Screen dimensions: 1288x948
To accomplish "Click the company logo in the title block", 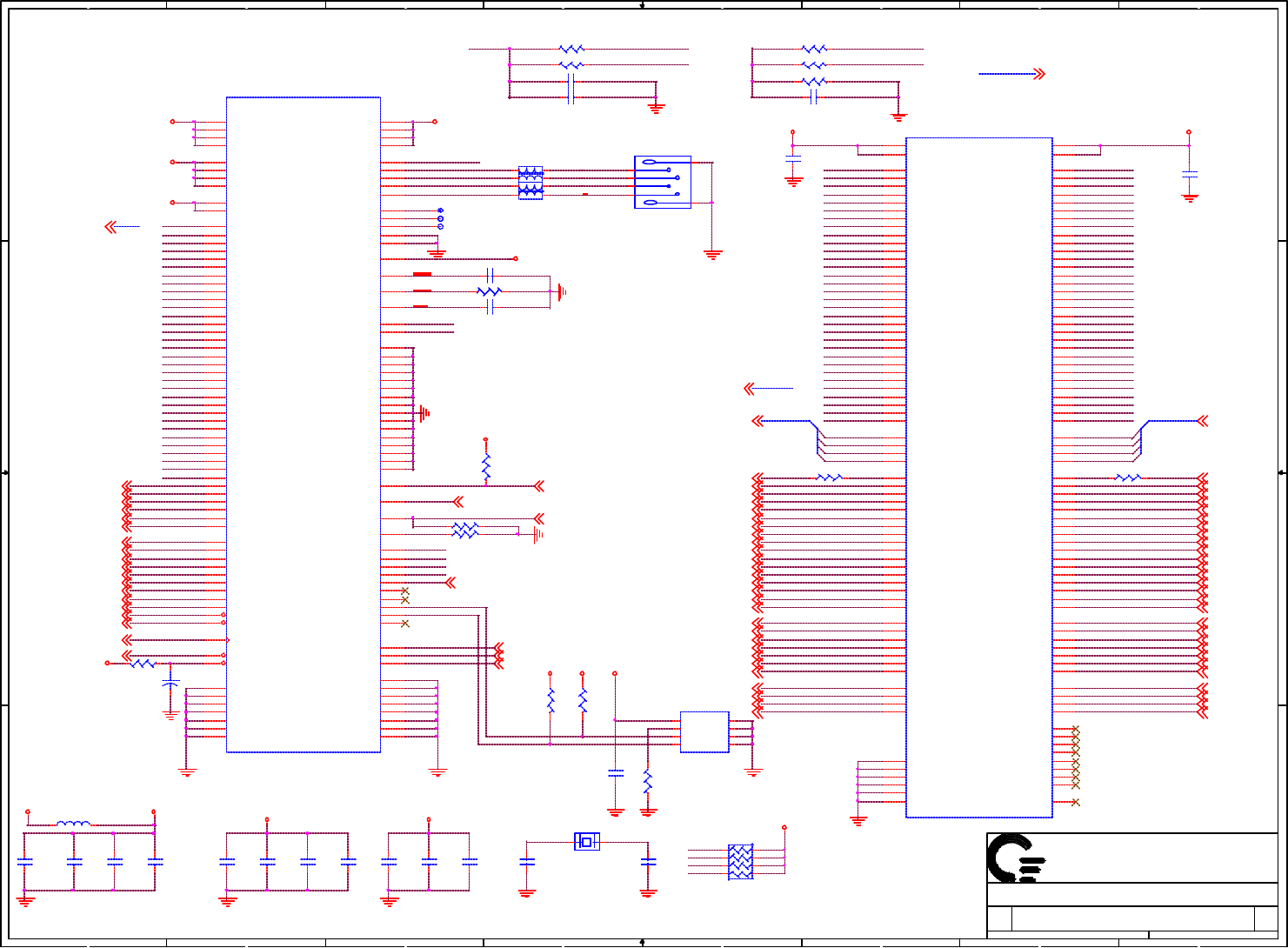I will tap(1016, 858).
